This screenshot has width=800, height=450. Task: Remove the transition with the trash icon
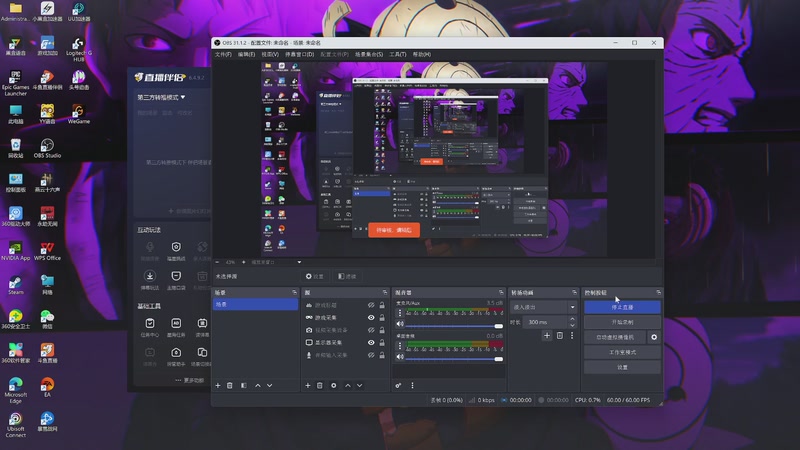click(560, 336)
